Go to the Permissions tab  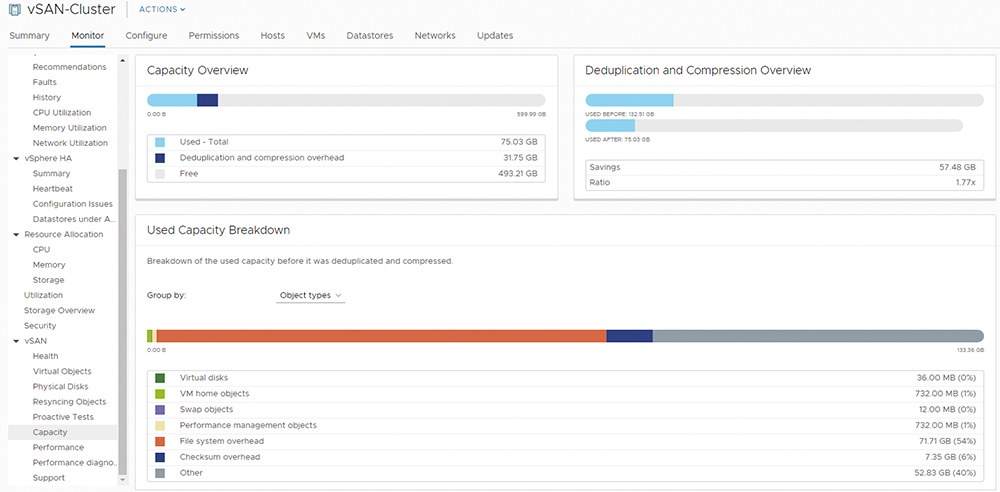click(x=214, y=36)
